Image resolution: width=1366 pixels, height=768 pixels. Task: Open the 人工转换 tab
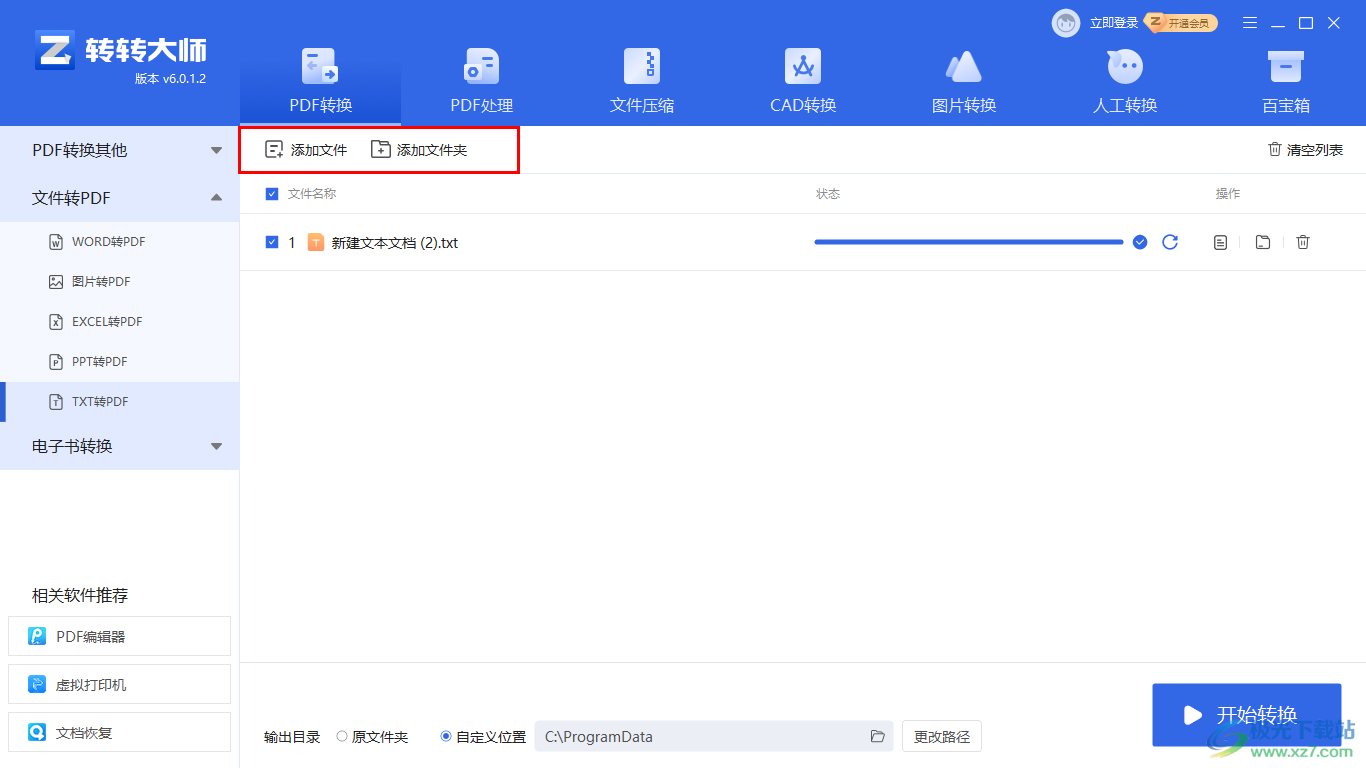[1125, 84]
